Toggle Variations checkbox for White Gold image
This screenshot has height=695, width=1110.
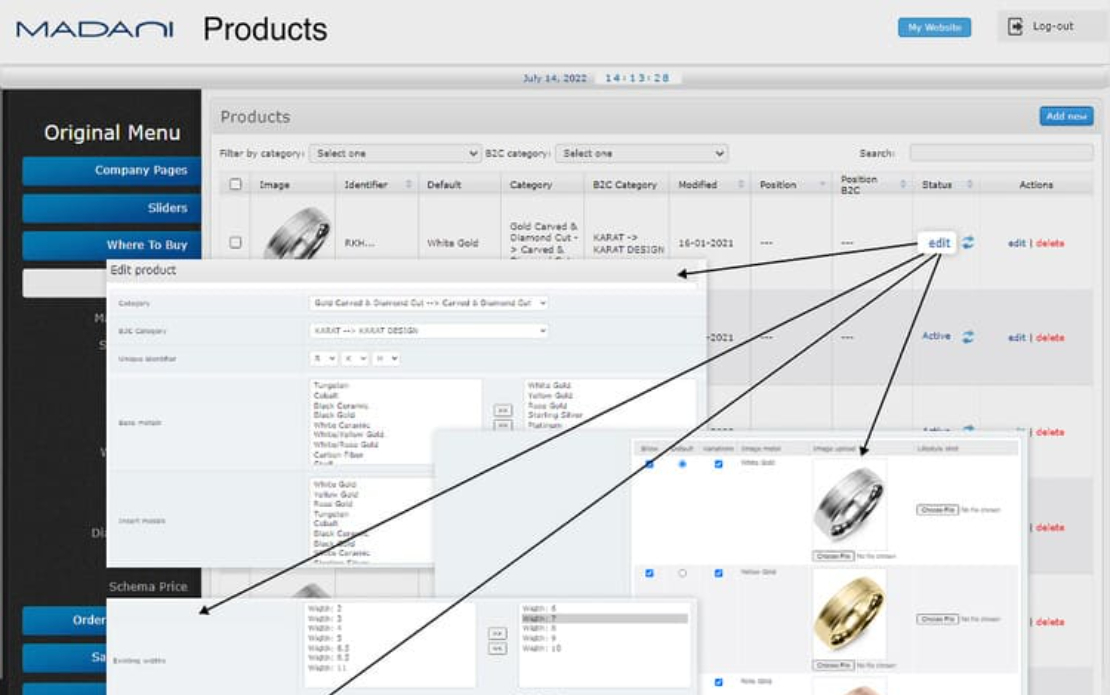[719, 464]
